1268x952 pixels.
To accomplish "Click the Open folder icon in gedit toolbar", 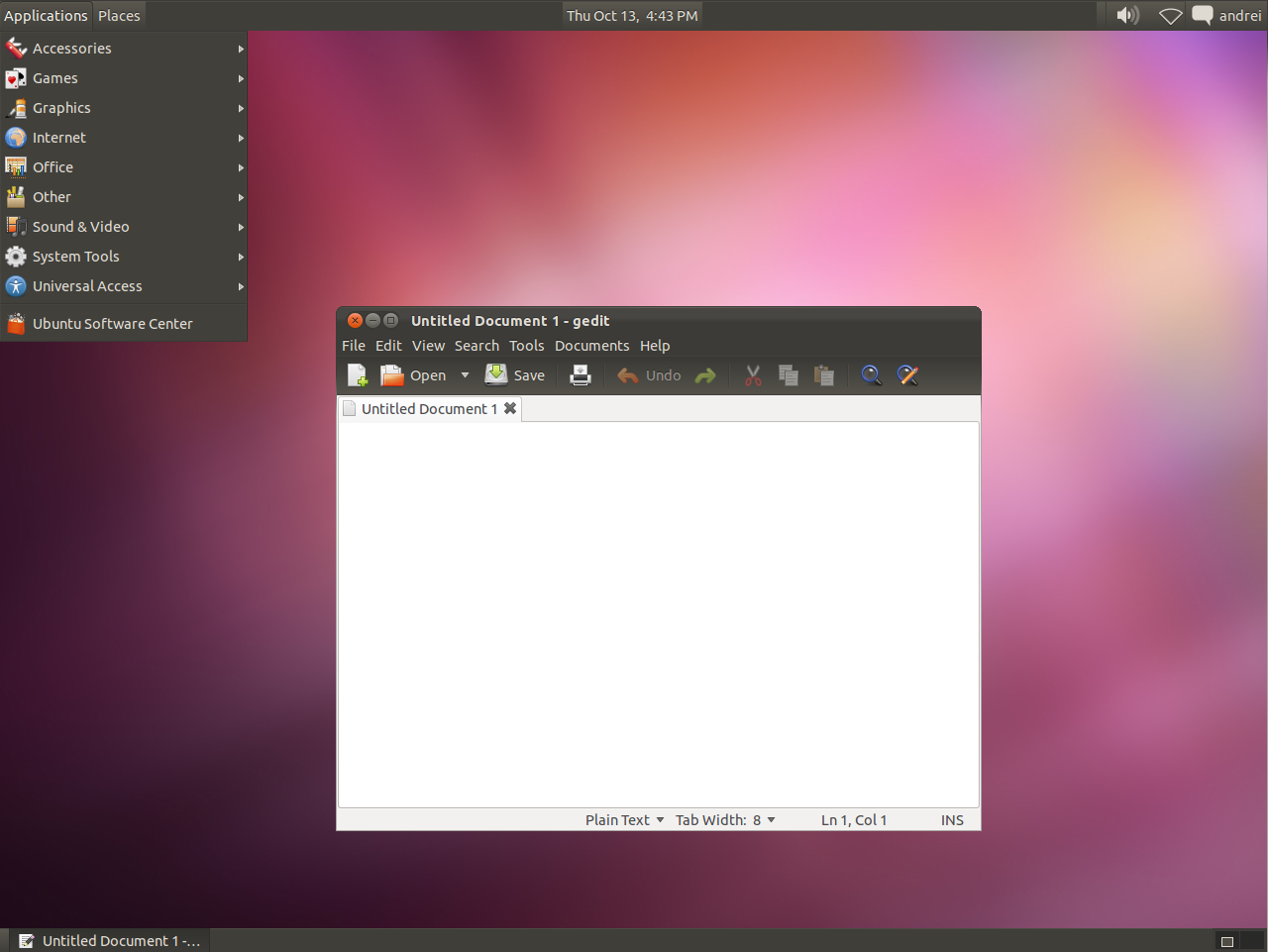I will click(392, 375).
